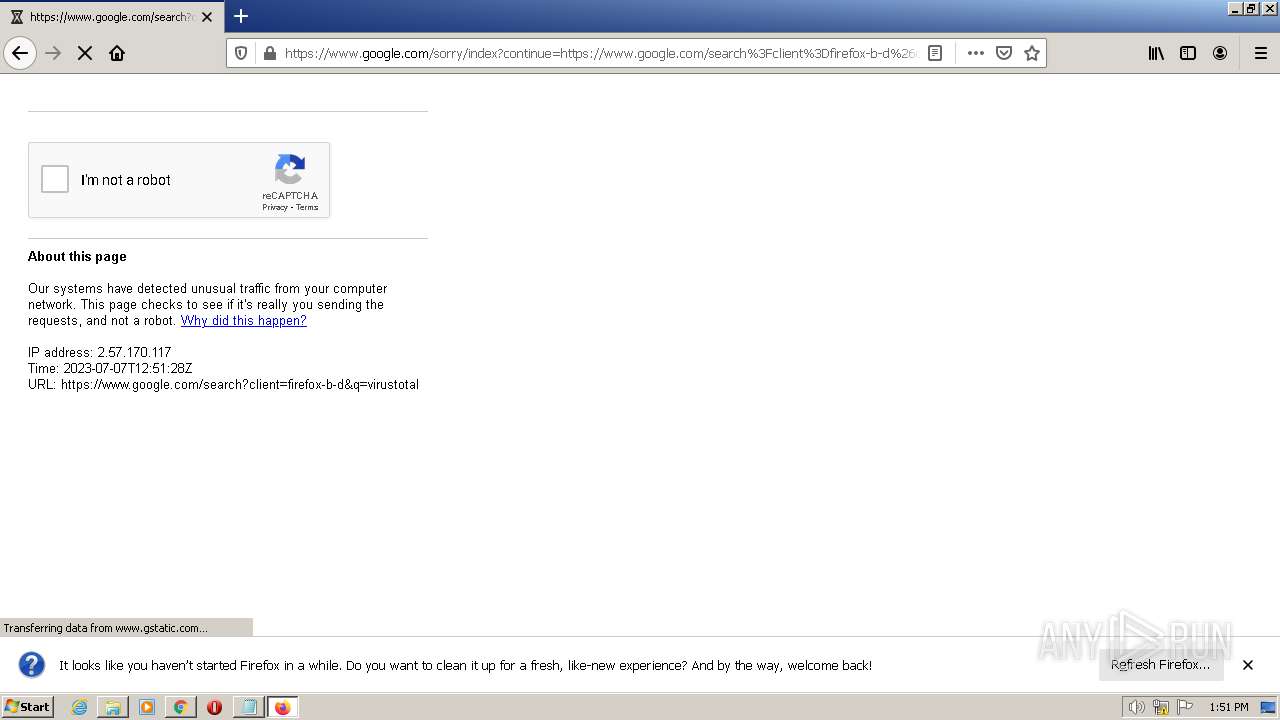
Task: Select the Google search tab
Action: click(x=112, y=17)
